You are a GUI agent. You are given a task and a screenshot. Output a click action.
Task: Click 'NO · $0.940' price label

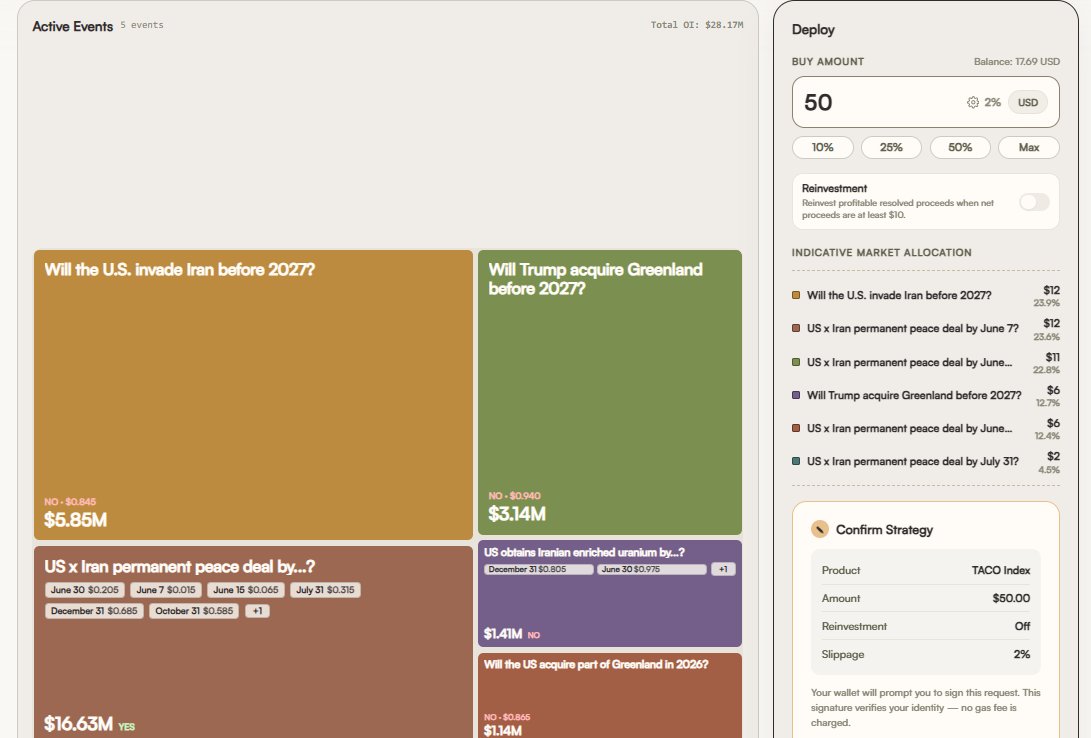[x=514, y=496]
